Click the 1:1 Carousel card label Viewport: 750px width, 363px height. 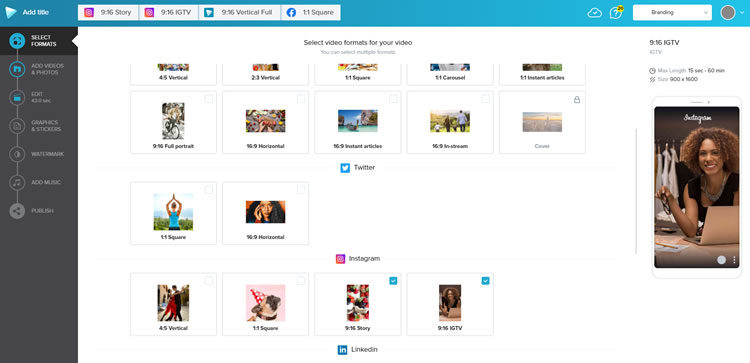point(450,77)
